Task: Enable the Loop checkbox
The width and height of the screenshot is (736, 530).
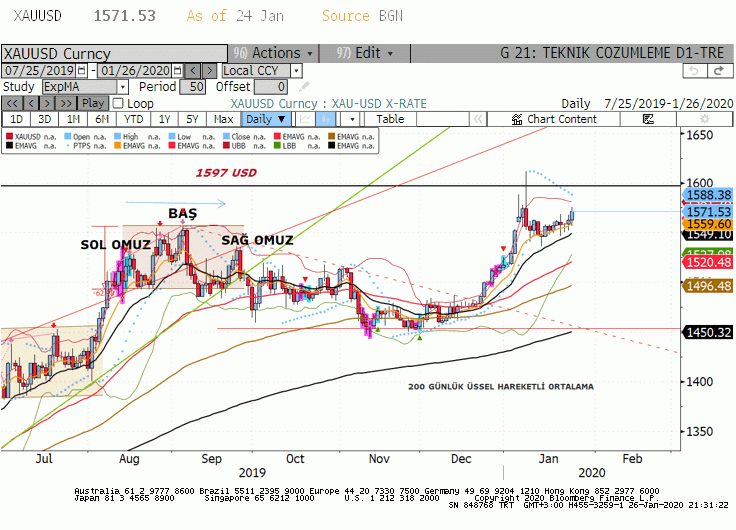Action: [118, 103]
